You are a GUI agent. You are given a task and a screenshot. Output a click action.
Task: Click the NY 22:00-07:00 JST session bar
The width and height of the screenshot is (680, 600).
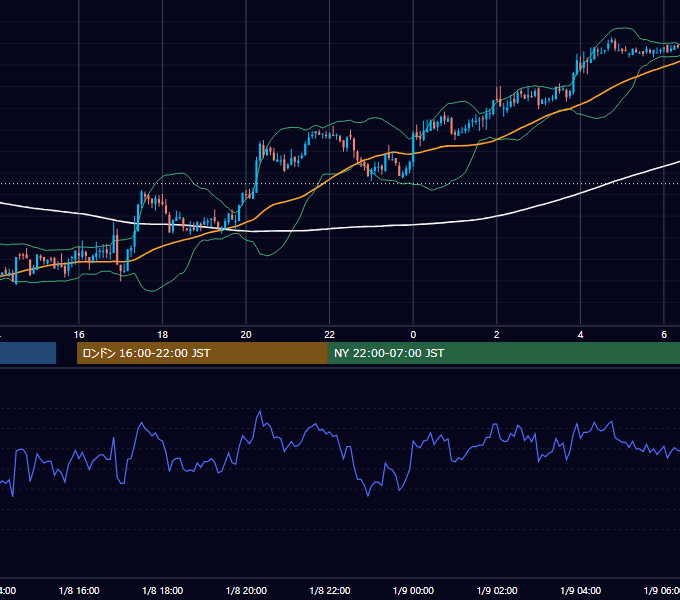click(x=503, y=353)
